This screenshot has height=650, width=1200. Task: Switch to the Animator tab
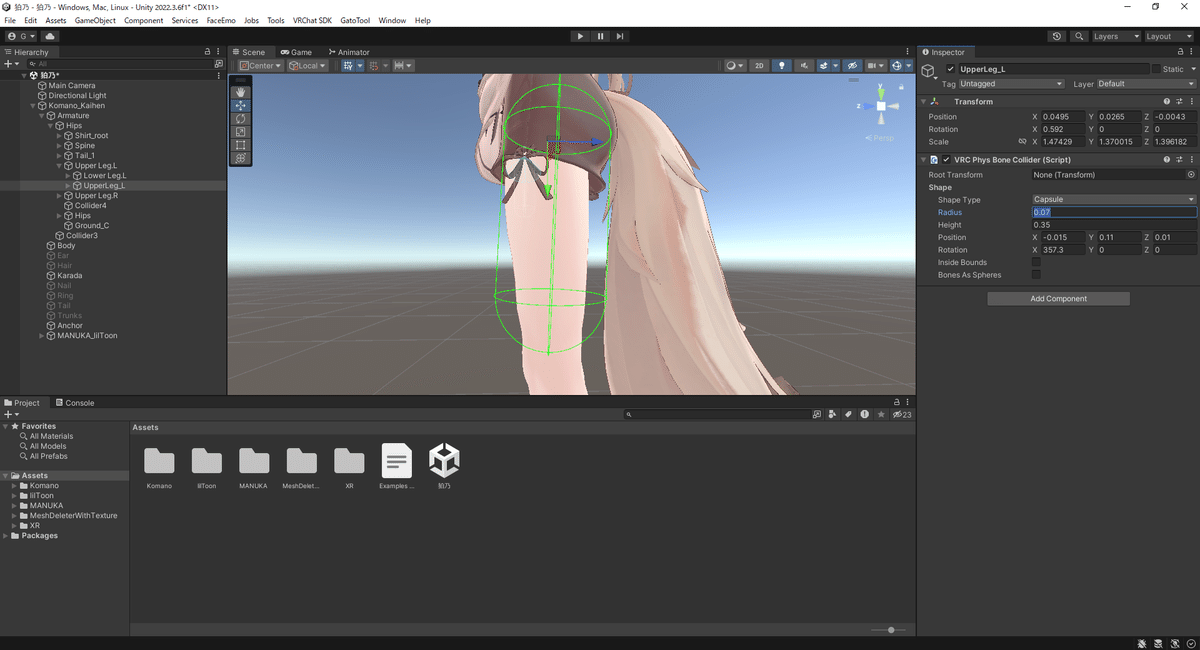(348, 52)
